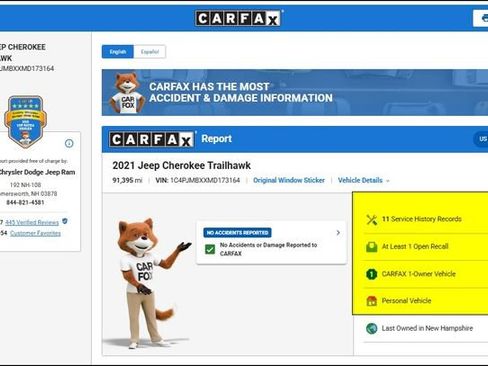Viewport: 488px width, 366px height.
Task: Select the Personal Vehicle entry
Action: tap(406, 301)
